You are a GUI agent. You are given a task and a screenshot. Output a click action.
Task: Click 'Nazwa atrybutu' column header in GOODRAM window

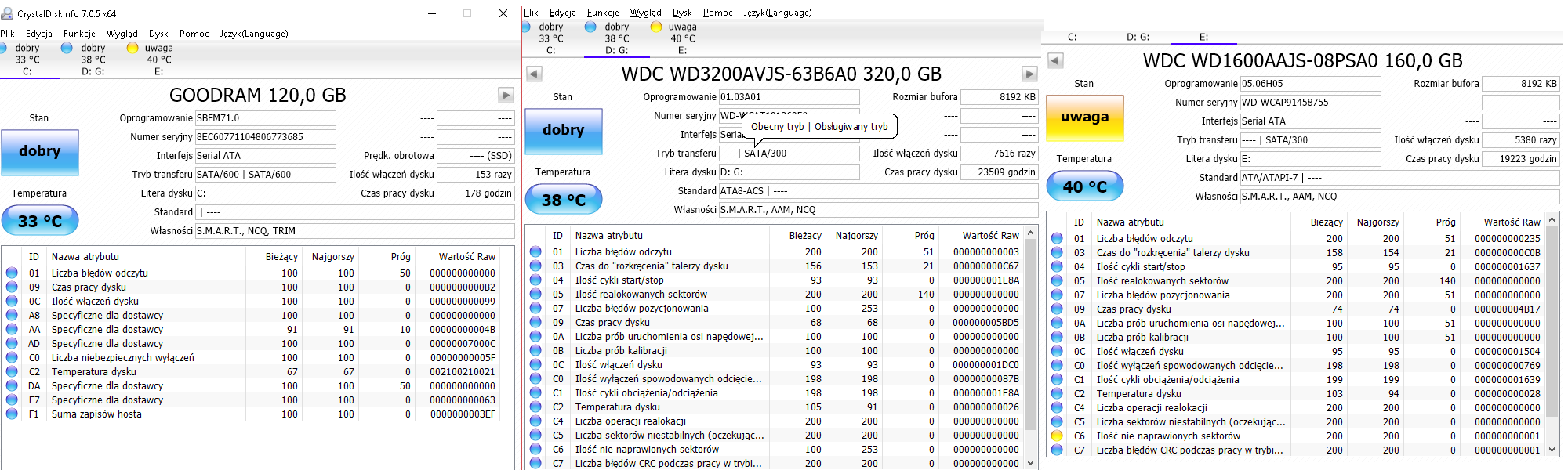tap(85, 256)
